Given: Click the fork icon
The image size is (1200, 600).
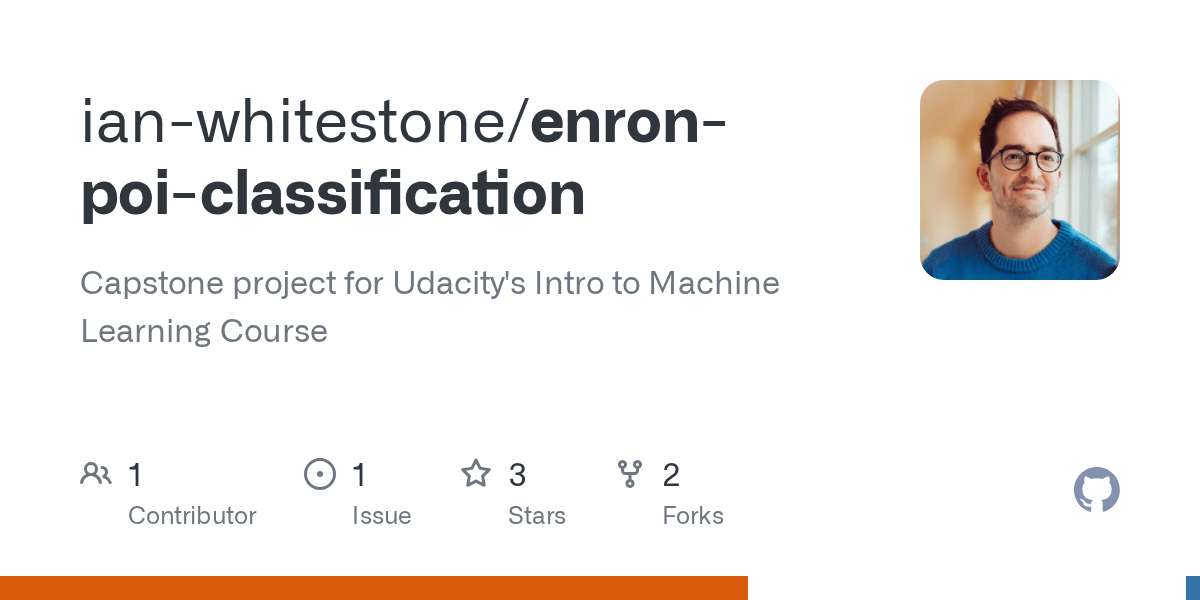Looking at the screenshot, I should (x=630, y=474).
